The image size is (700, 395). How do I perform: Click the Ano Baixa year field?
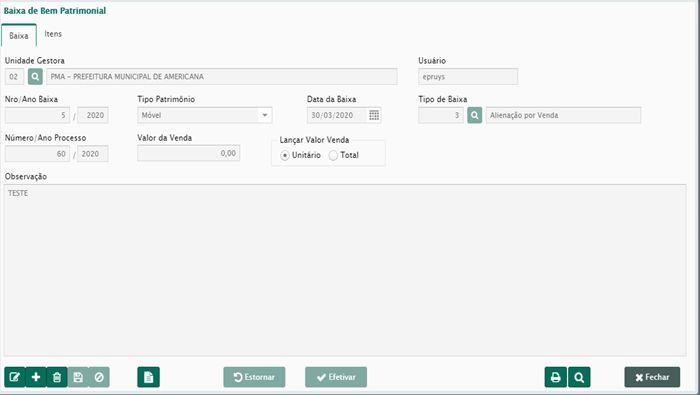coord(93,115)
